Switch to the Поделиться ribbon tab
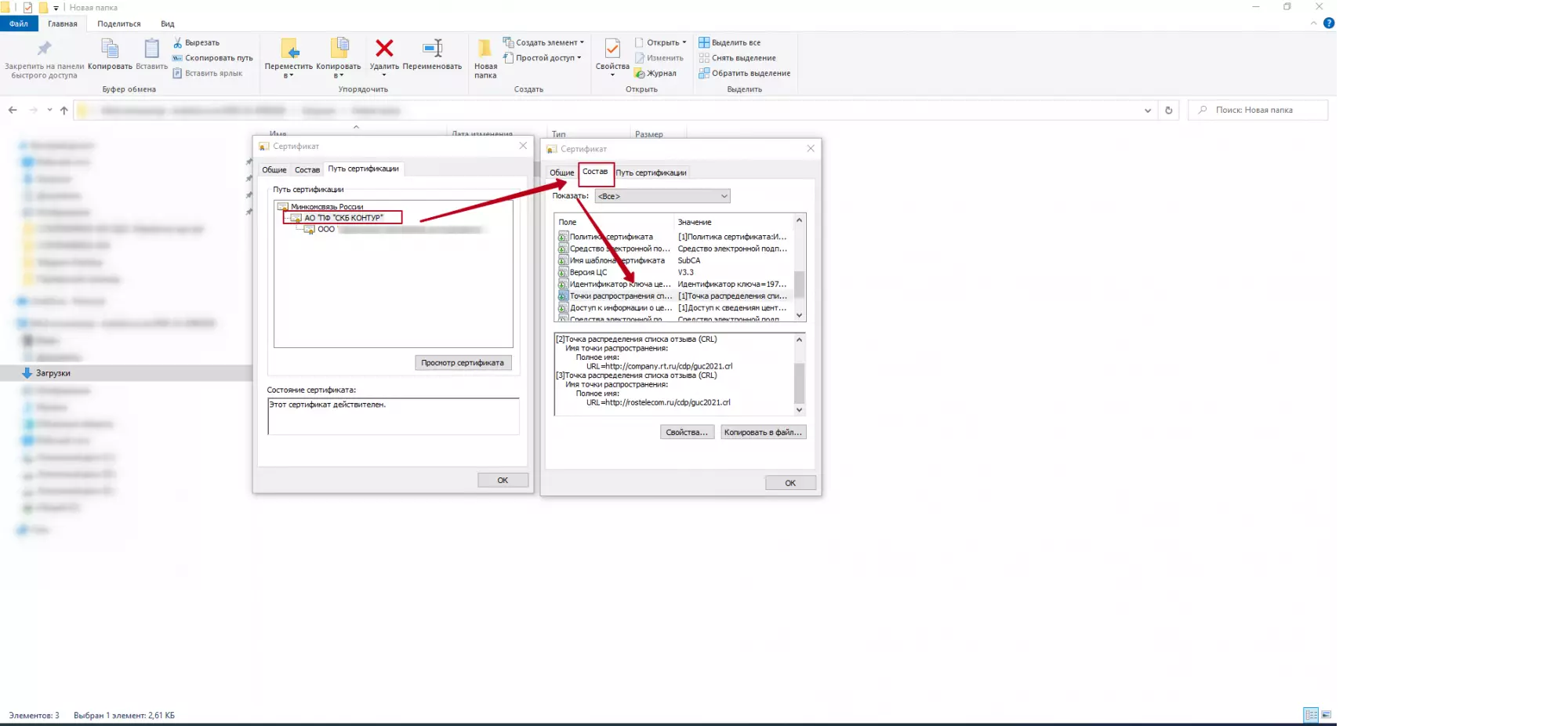Screen dimensions: 1568x726 (119, 24)
